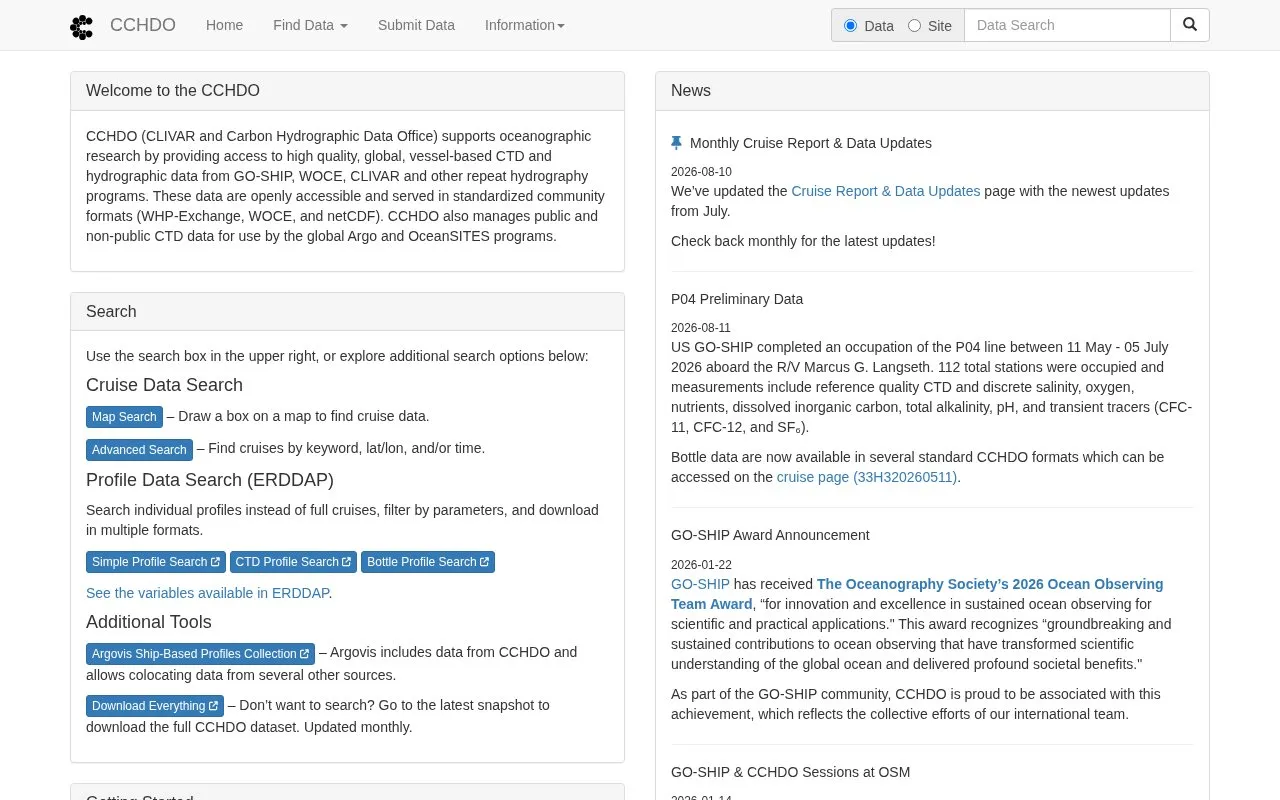Click the Download Everything button
The width and height of the screenshot is (1280, 800).
pyautogui.click(x=155, y=706)
